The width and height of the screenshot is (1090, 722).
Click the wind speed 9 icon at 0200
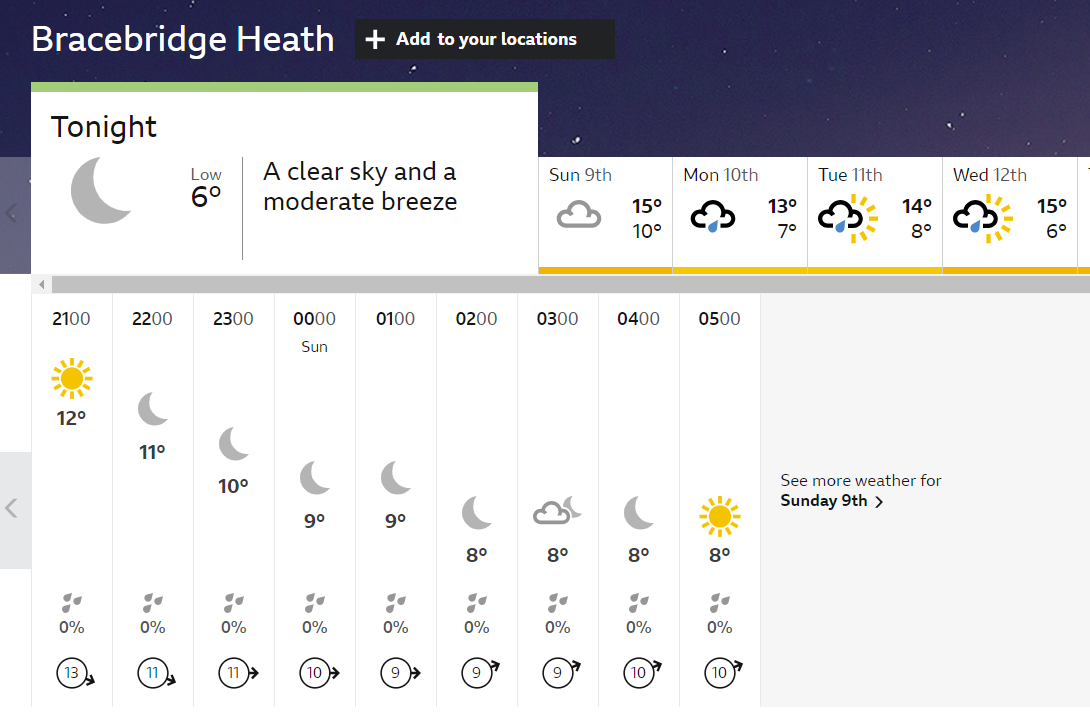pyautogui.click(x=476, y=673)
